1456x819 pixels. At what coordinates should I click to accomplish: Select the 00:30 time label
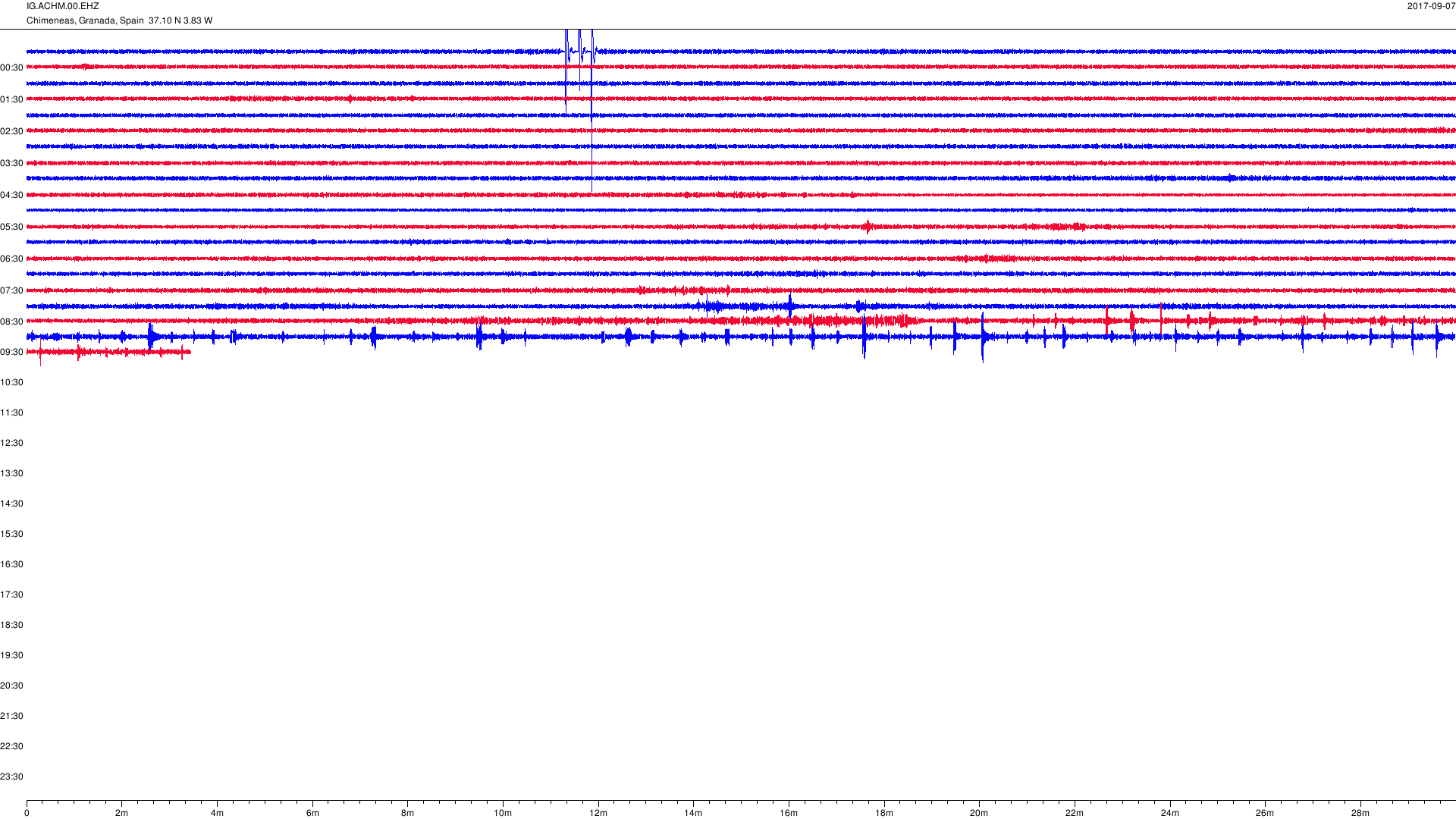pos(11,67)
